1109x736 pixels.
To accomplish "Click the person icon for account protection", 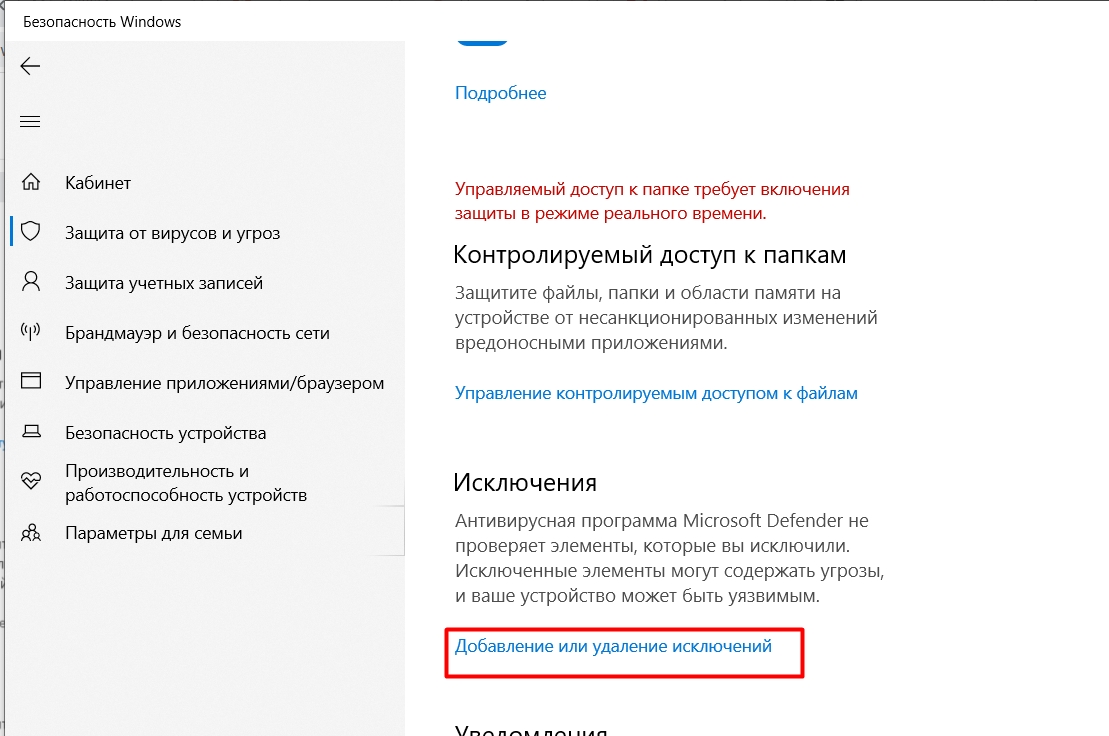I will pyautogui.click(x=30, y=281).
